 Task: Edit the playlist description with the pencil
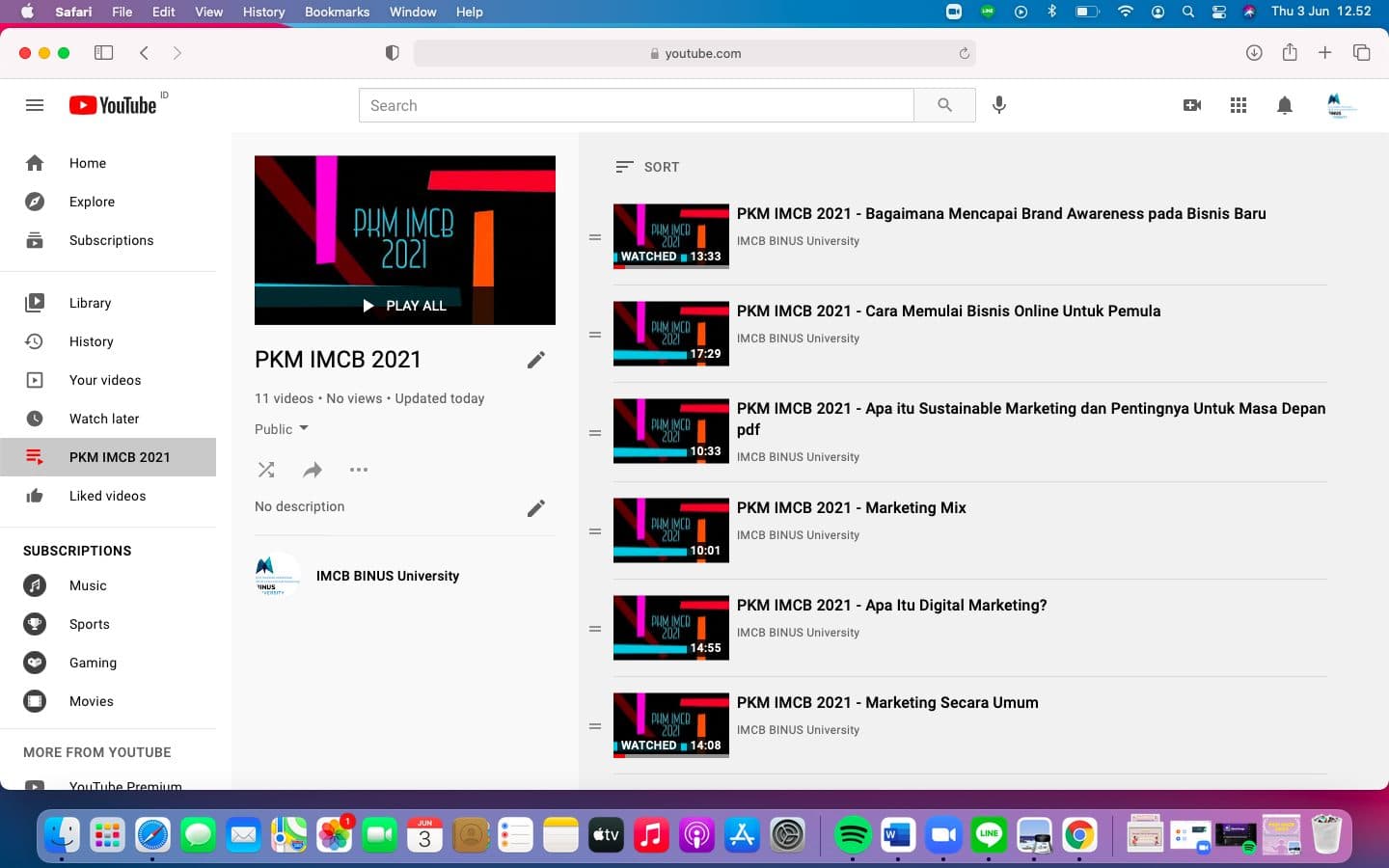[x=536, y=508]
